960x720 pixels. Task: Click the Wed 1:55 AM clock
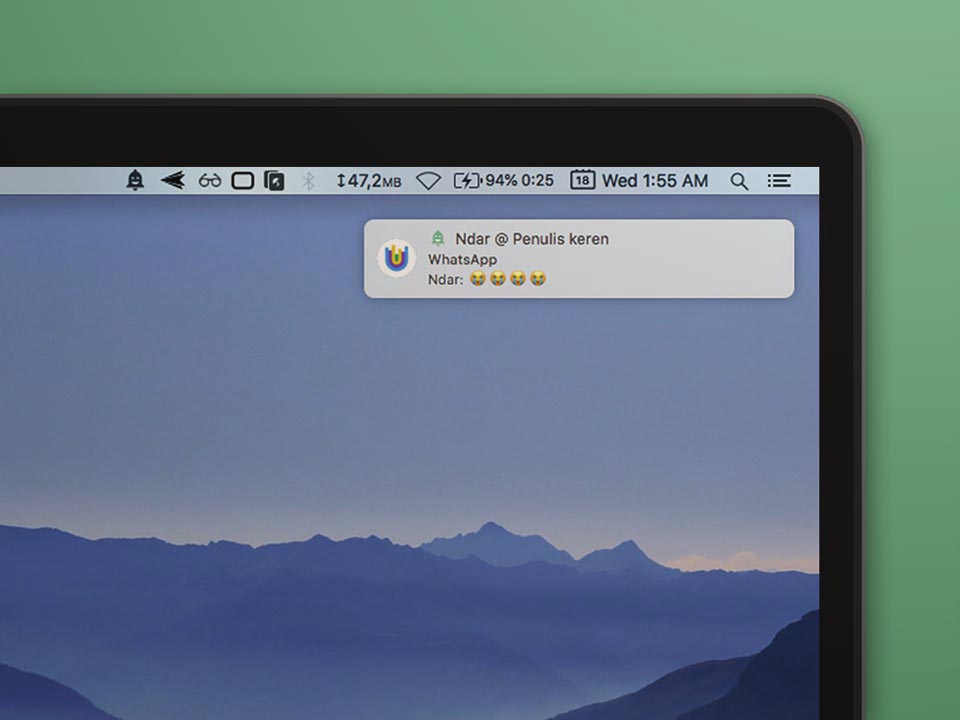(x=655, y=181)
